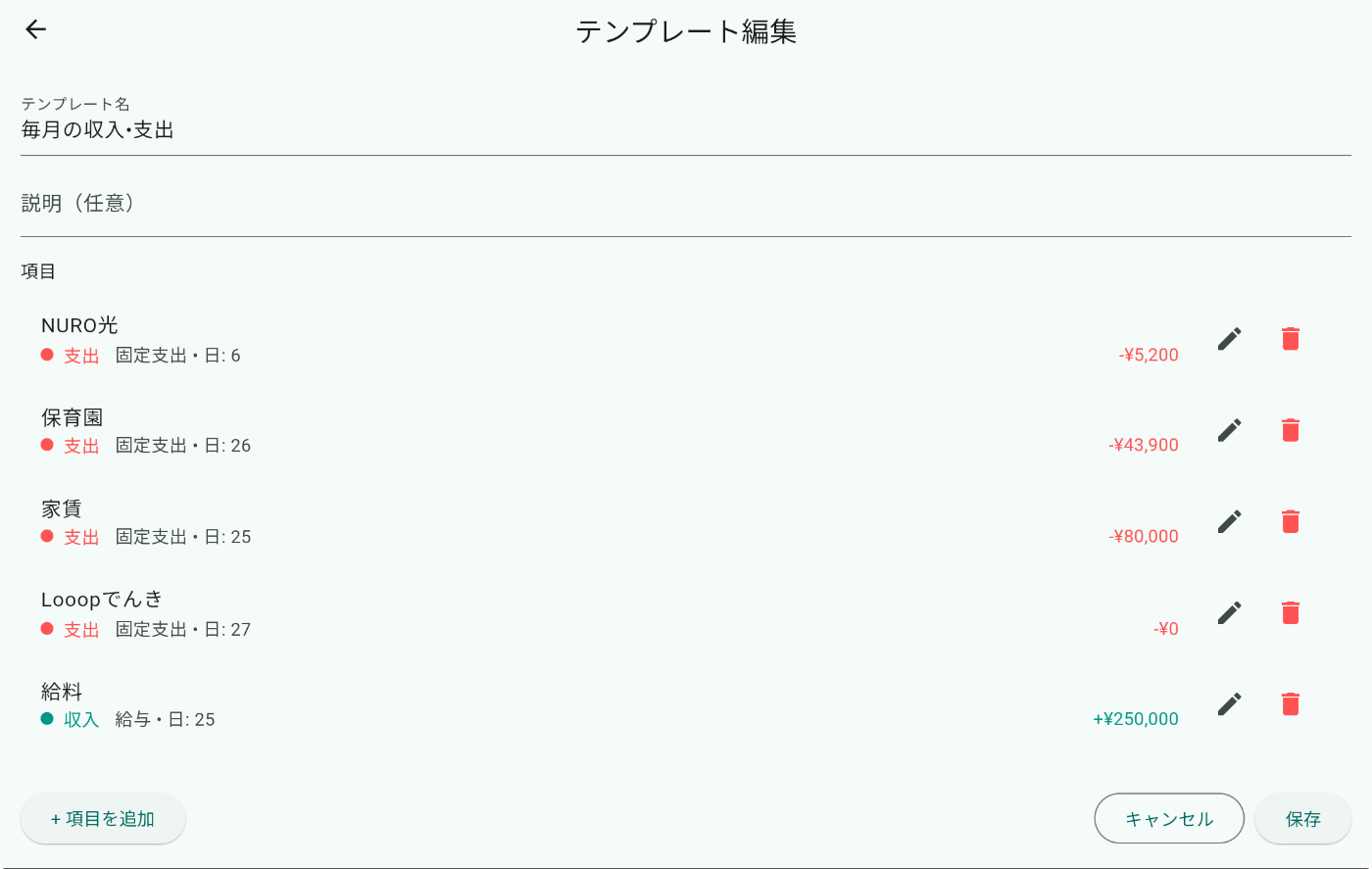Open editor for the 家賃 item
Image resolution: width=1372 pixels, height=869 pixels.
pos(1230,521)
